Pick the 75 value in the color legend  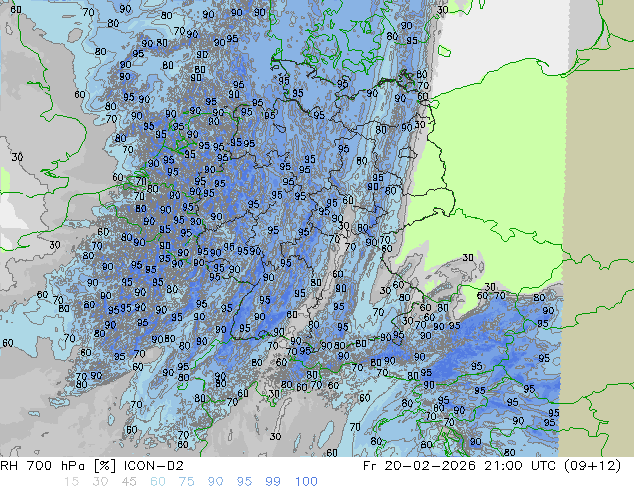[186, 482]
